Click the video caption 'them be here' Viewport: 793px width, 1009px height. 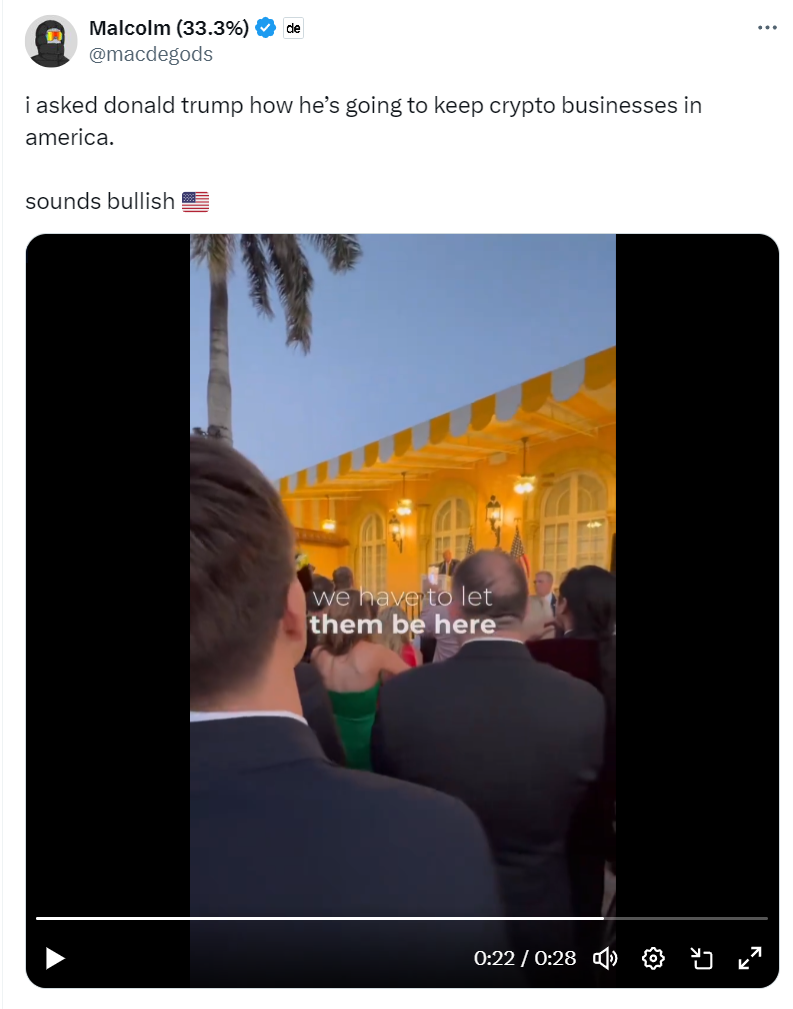coord(402,624)
